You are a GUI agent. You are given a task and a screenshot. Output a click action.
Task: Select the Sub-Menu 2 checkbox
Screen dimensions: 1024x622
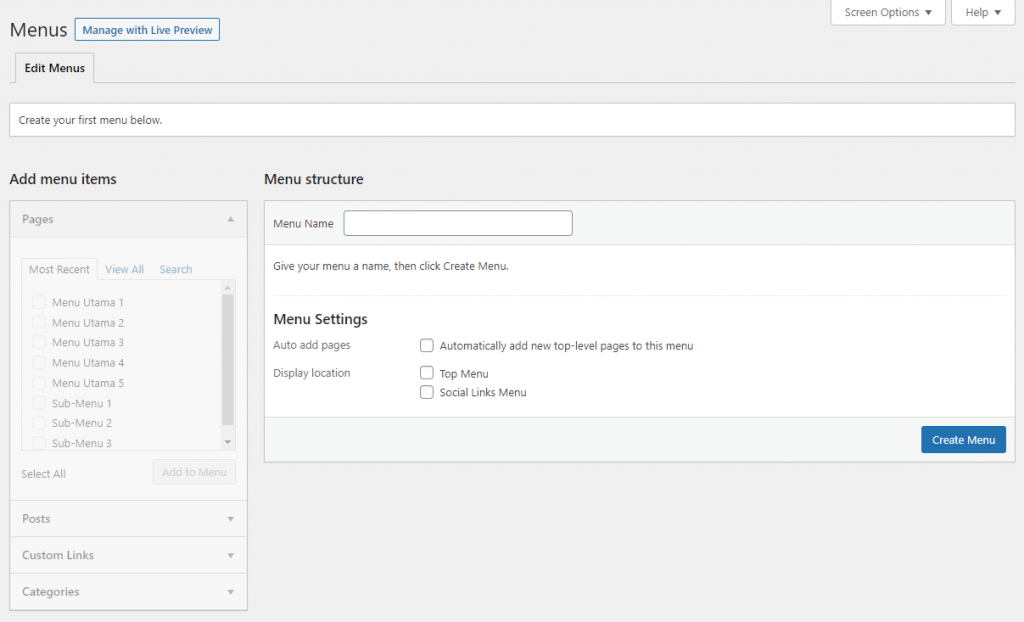(x=38, y=422)
